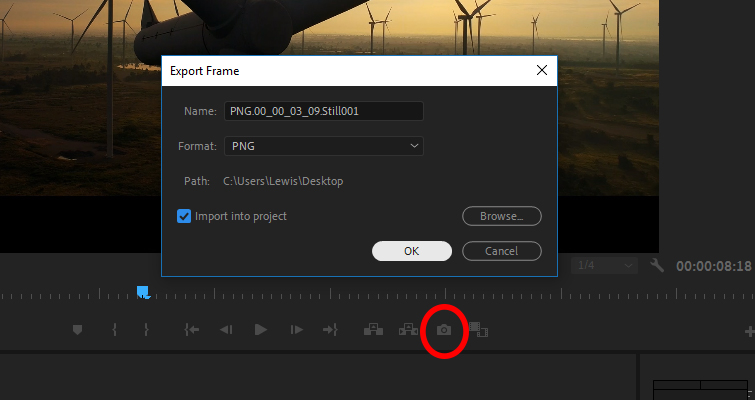Click the Mark Out brace icon
This screenshot has width=755, height=400.
tap(146, 330)
